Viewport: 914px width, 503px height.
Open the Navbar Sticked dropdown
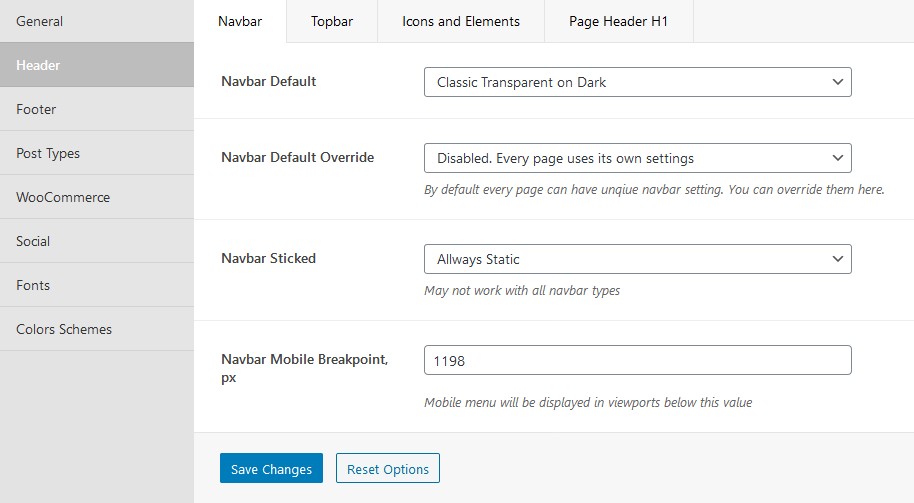pyautogui.click(x=638, y=259)
